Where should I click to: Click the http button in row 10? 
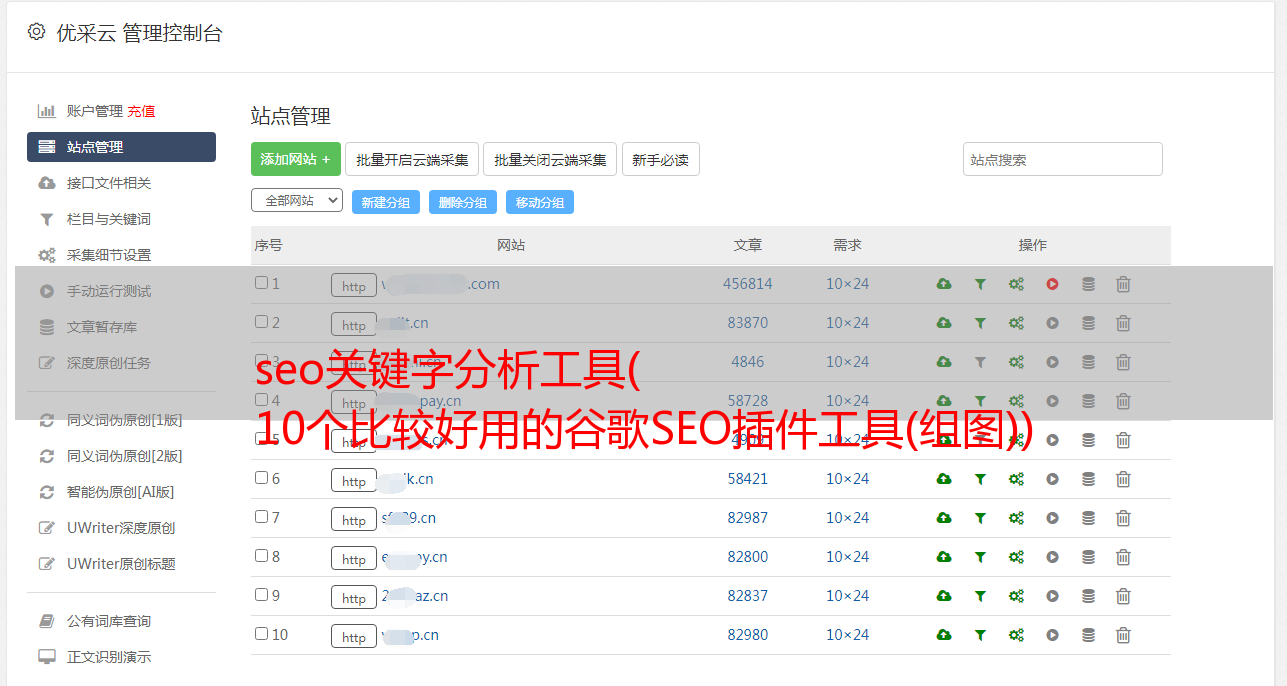click(354, 637)
